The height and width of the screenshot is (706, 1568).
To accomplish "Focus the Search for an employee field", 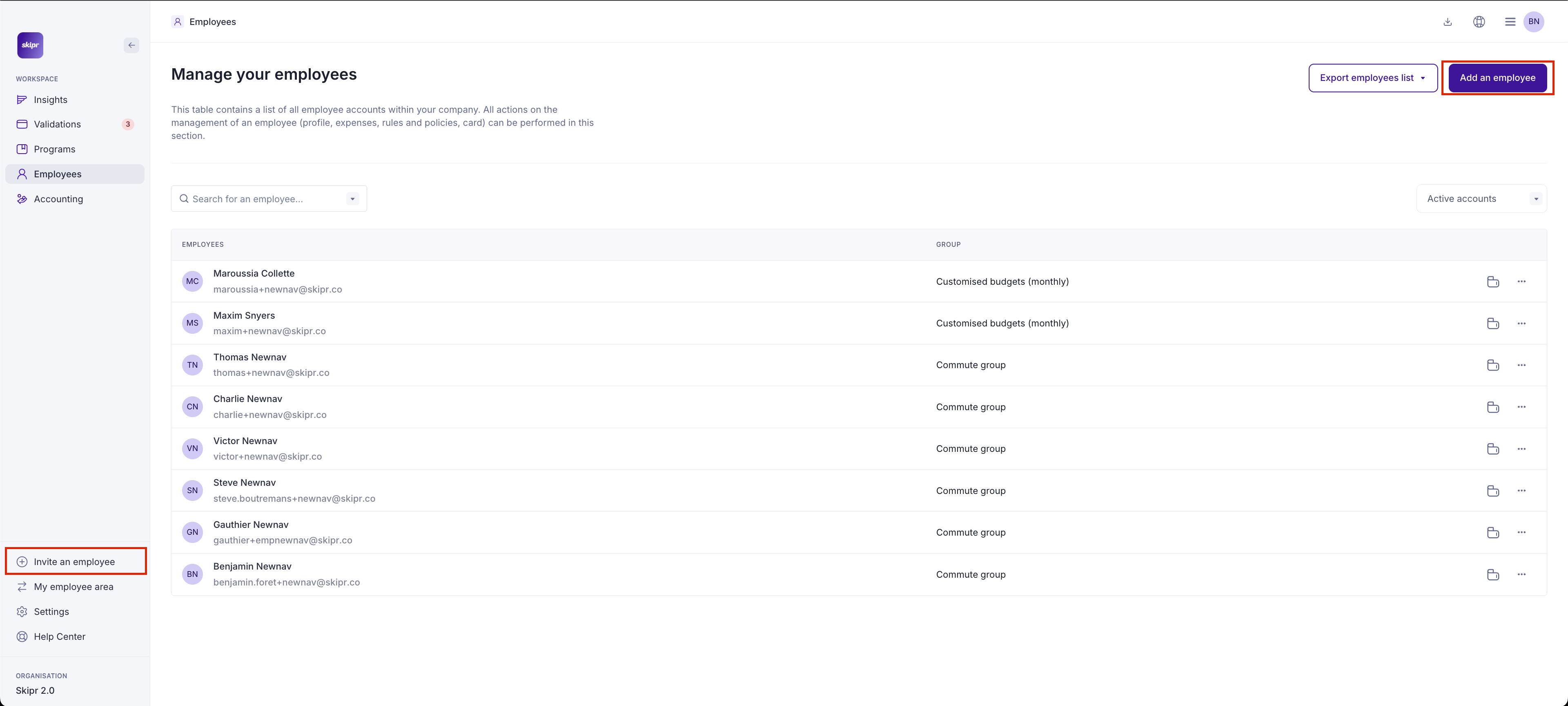I will point(262,199).
